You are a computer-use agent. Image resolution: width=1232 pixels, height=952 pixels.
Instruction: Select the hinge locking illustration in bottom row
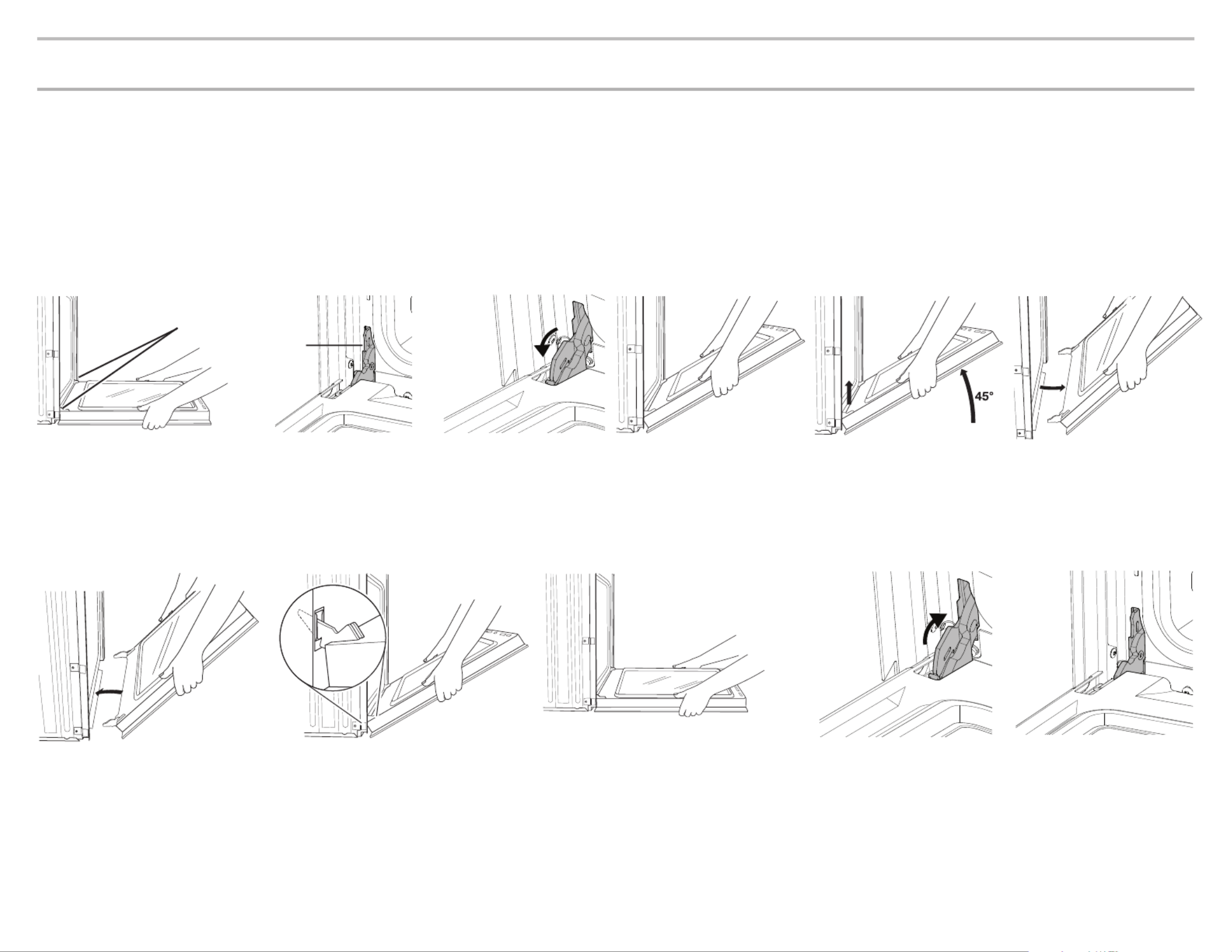coord(905,655)
